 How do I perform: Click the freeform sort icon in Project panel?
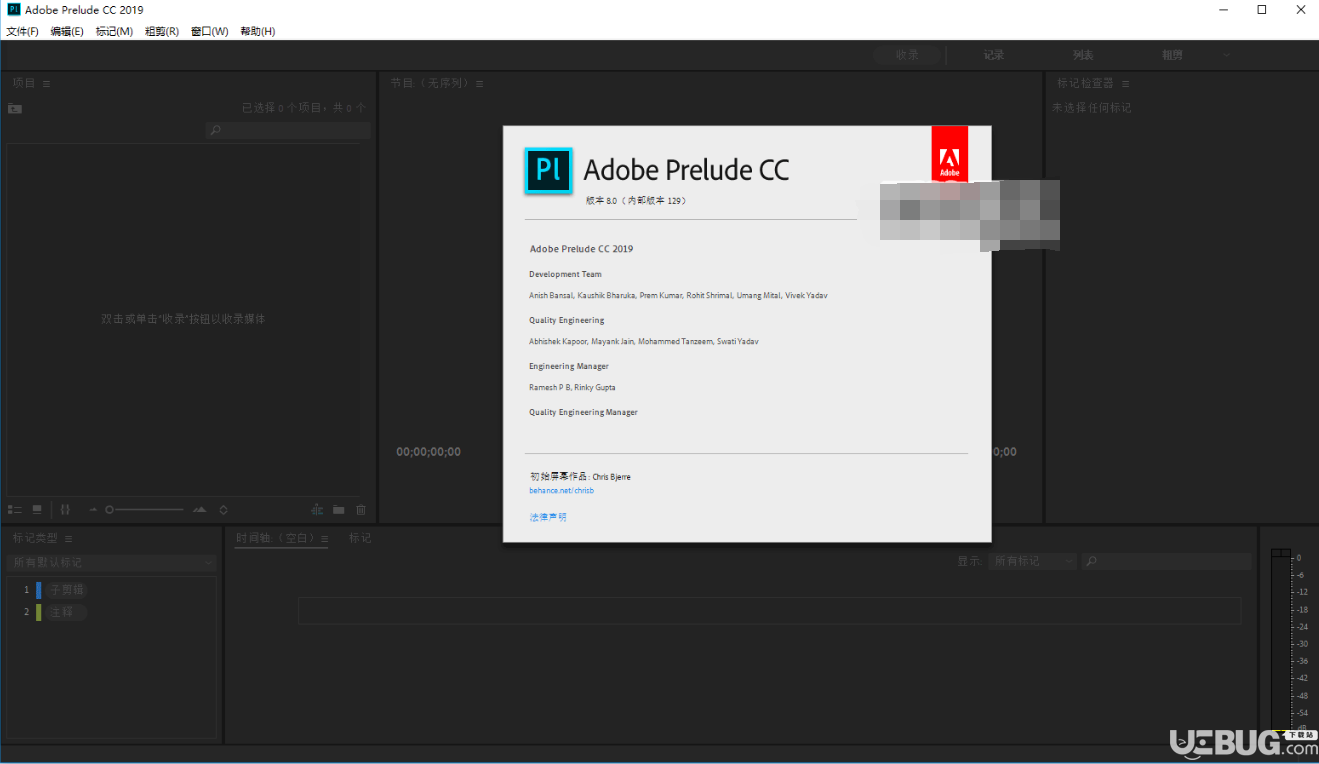(x=65, y=510)
